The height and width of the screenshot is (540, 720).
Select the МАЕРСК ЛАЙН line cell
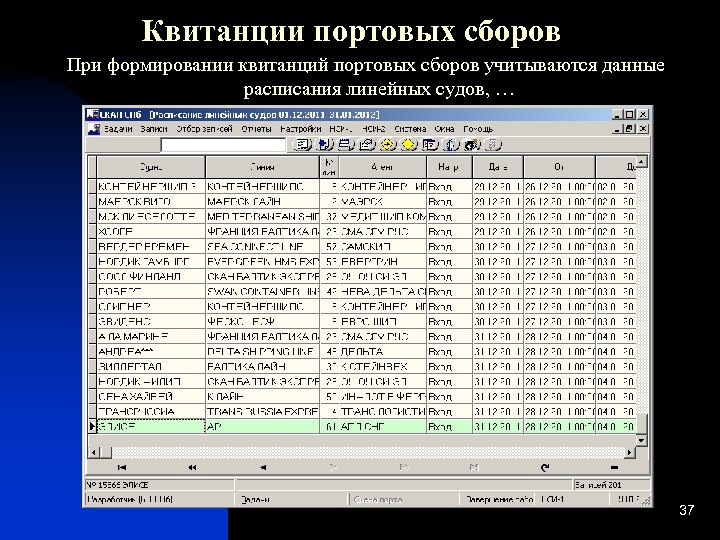[263, 202]
